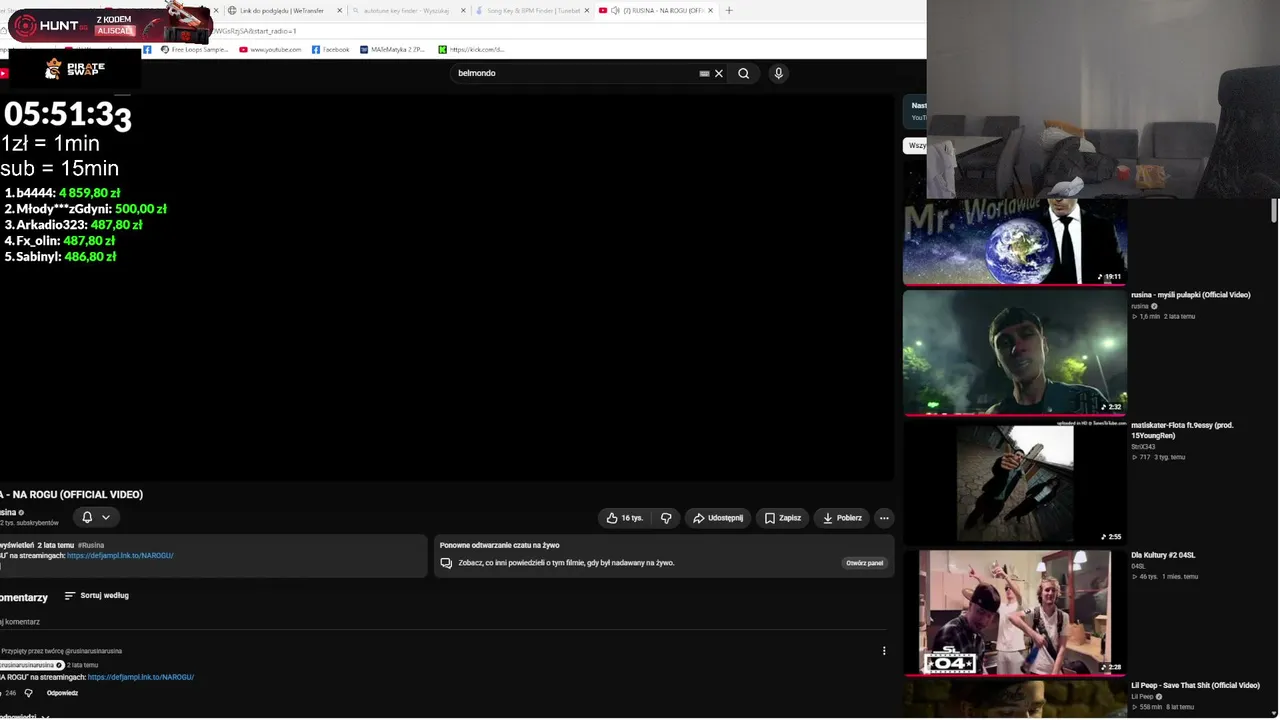
Task: Click the Pirate Swap logo overlay
Action: pyautogui.click(x=75, y=68)
